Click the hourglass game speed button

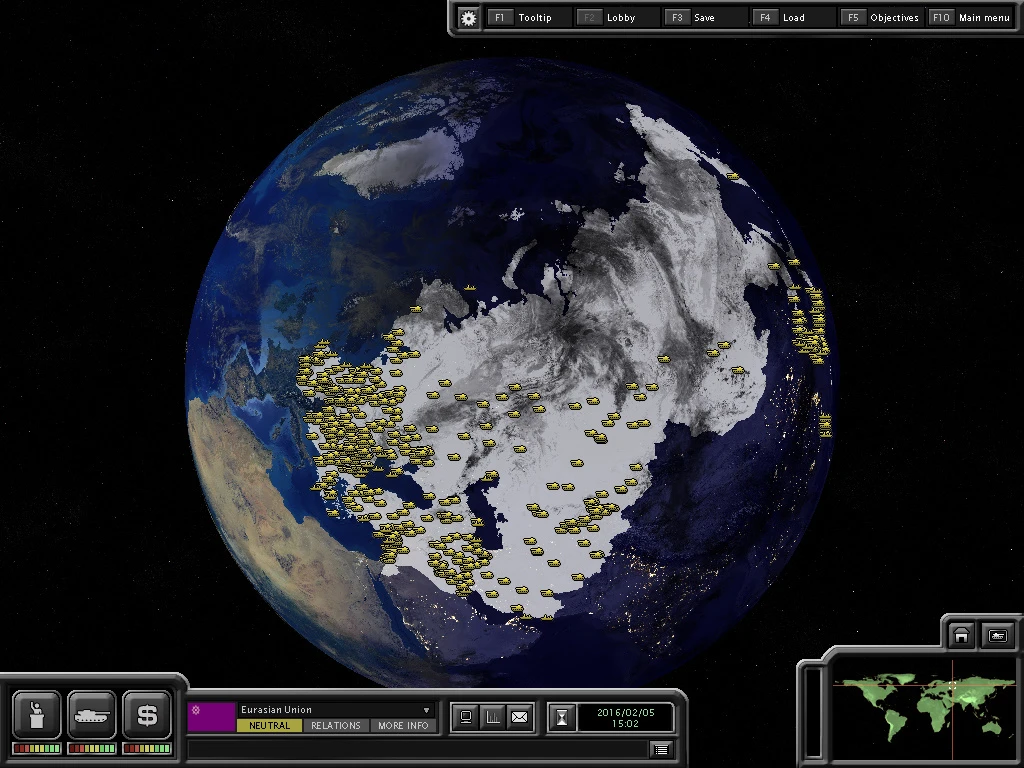(x=562, y=717)
